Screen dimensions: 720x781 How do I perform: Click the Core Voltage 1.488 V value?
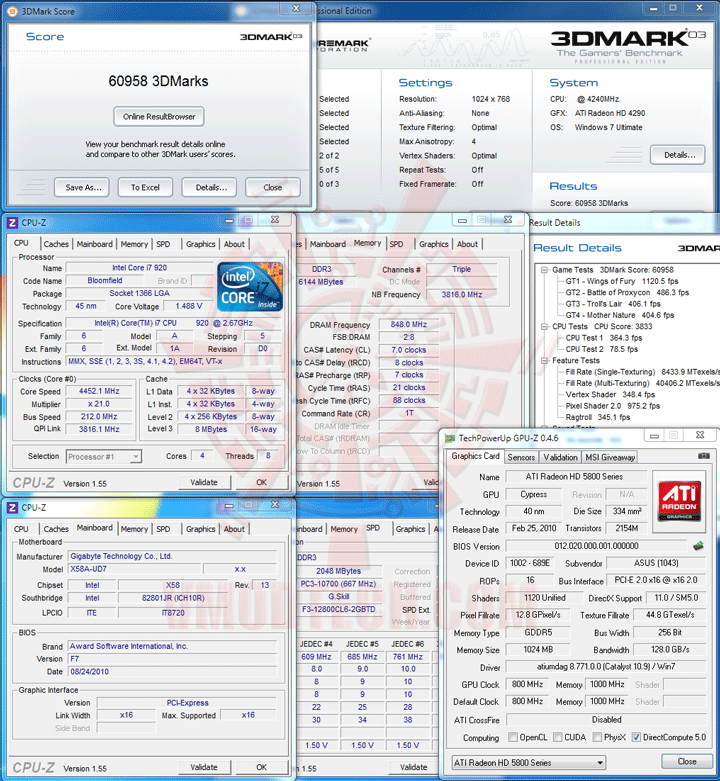pyautogui.click(x=189, y=306)
